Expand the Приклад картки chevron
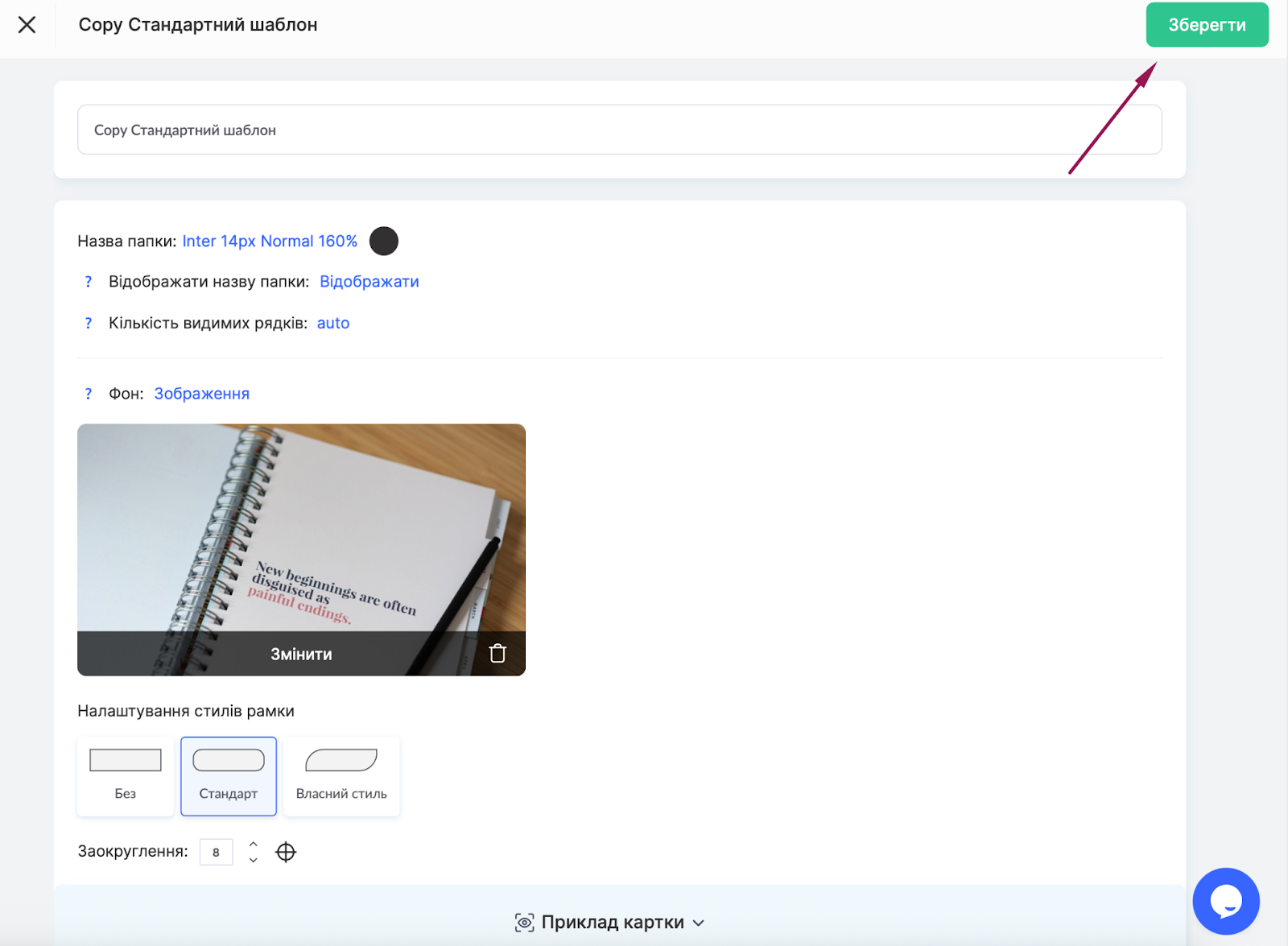The image size is (1288, 946). pyautogui.click(x=699, y=923)
